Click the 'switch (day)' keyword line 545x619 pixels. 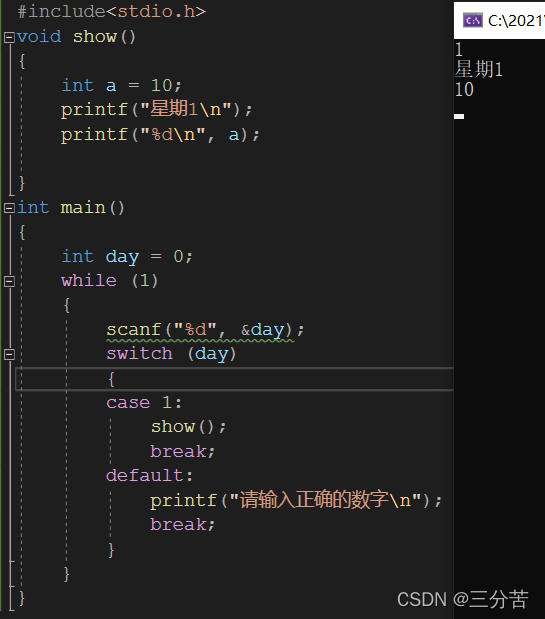171,354
